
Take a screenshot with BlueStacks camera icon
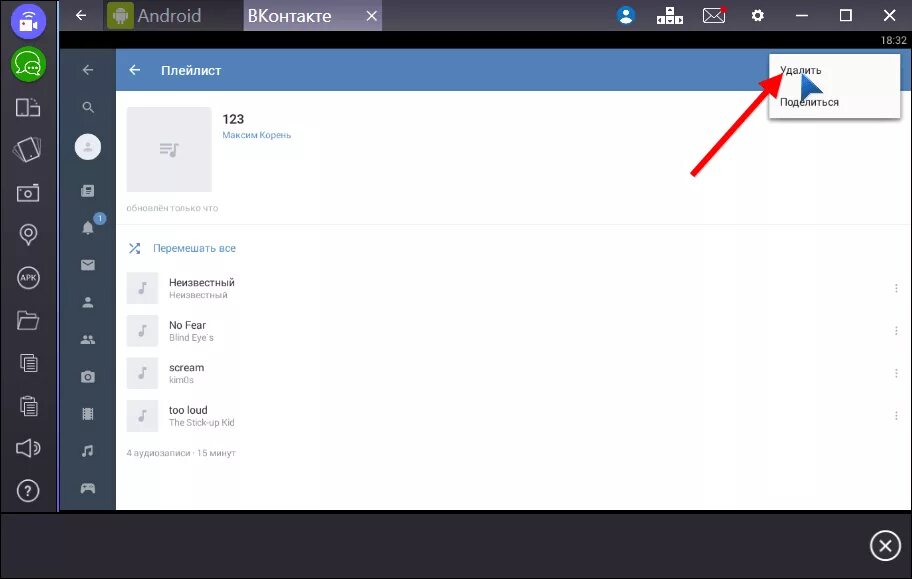coord(28,193)
